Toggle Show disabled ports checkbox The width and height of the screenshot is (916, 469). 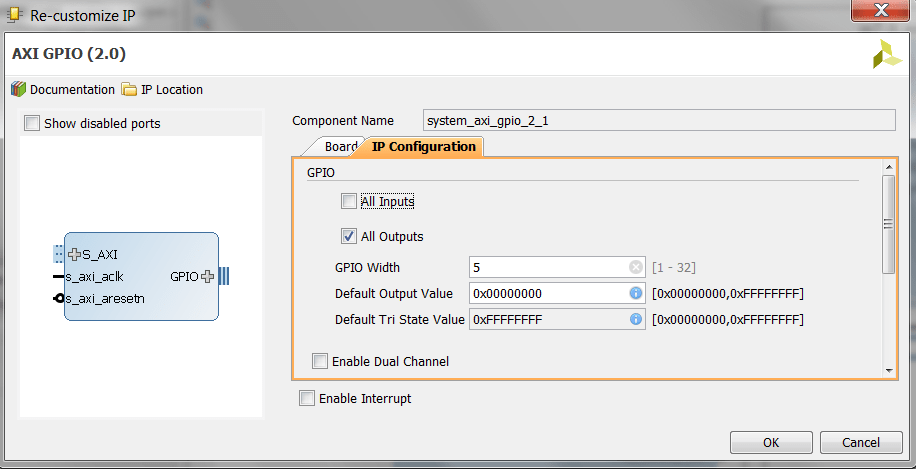pyautogui.click(x=32, y=124)
